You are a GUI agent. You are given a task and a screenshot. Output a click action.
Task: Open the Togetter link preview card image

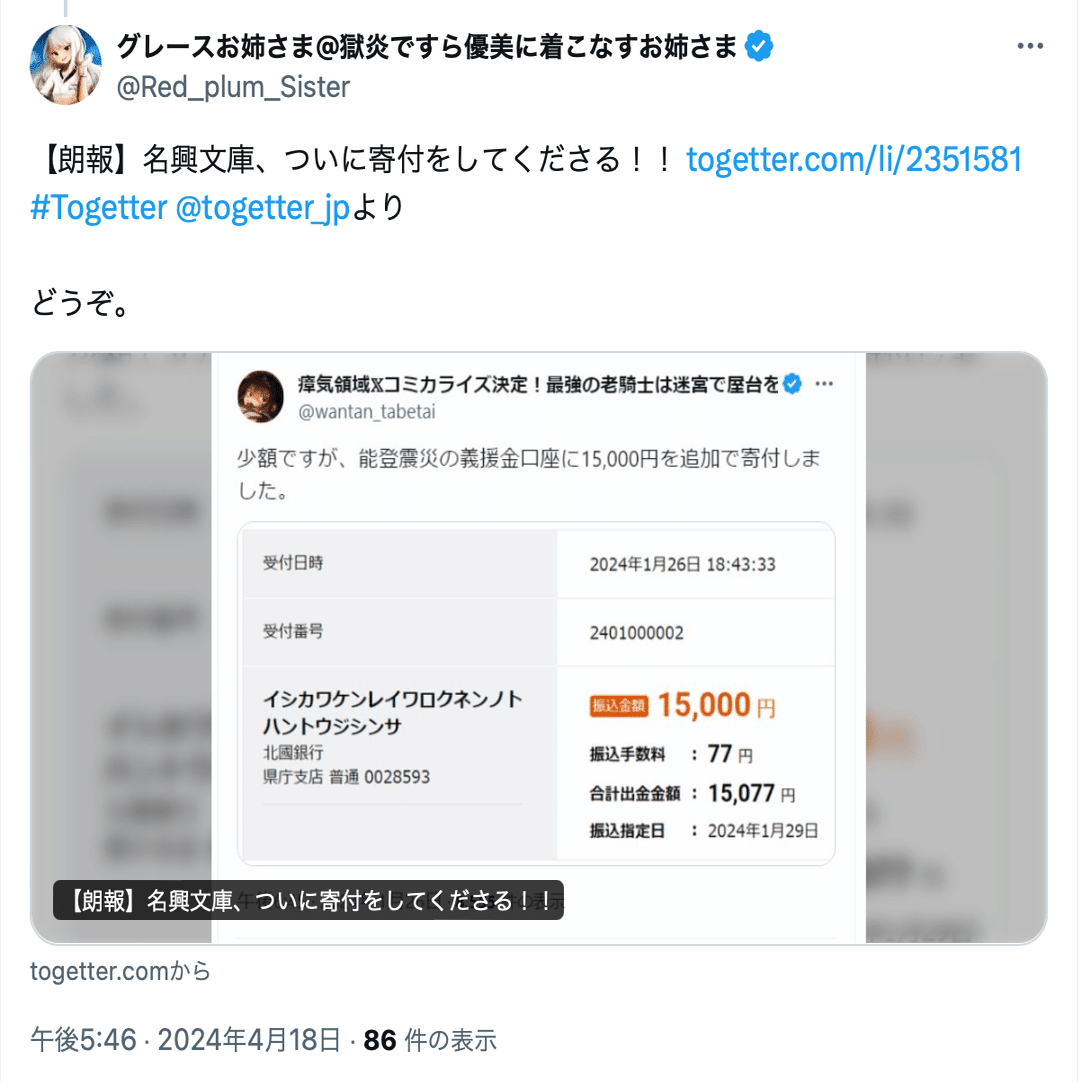(x=538, y=647)
